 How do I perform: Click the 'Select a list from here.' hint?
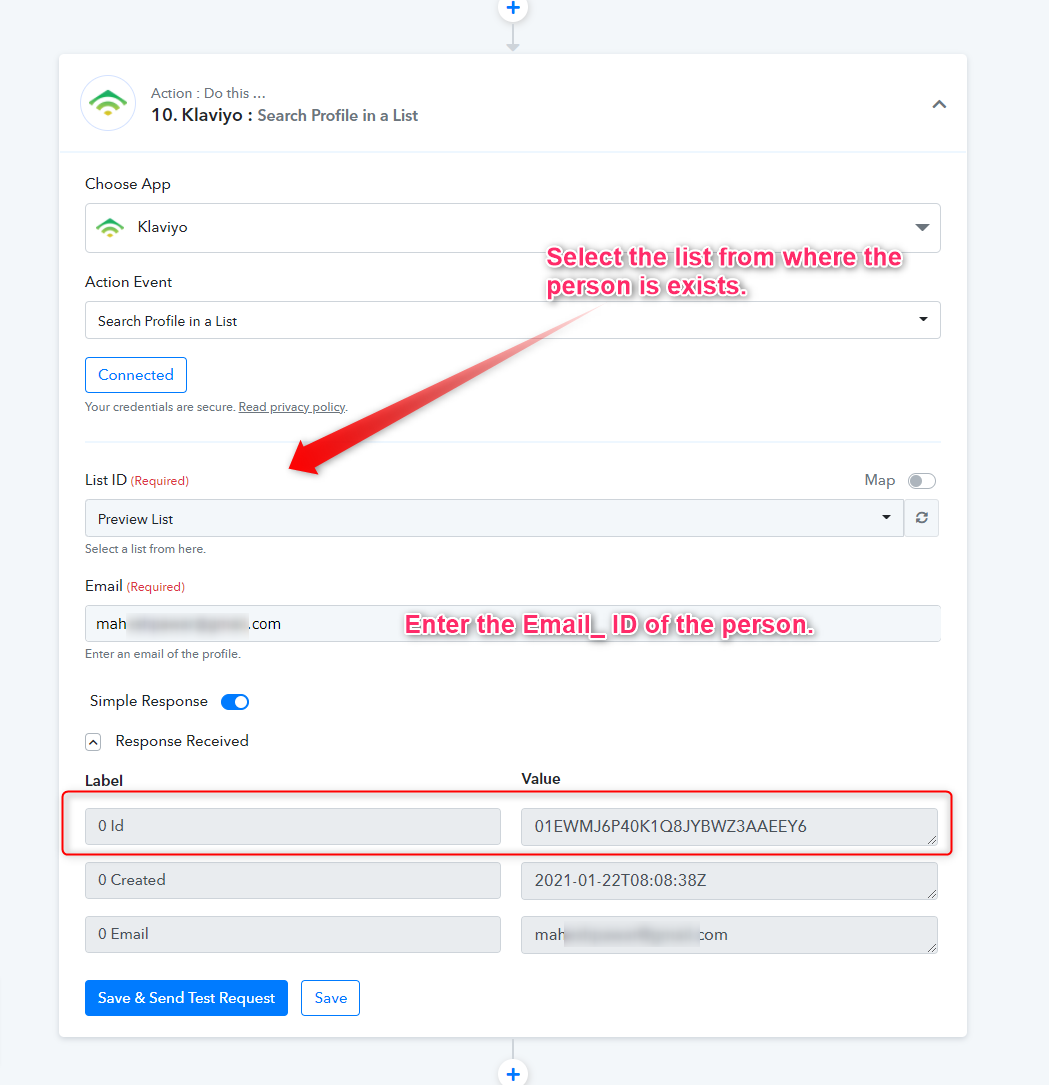145,549
